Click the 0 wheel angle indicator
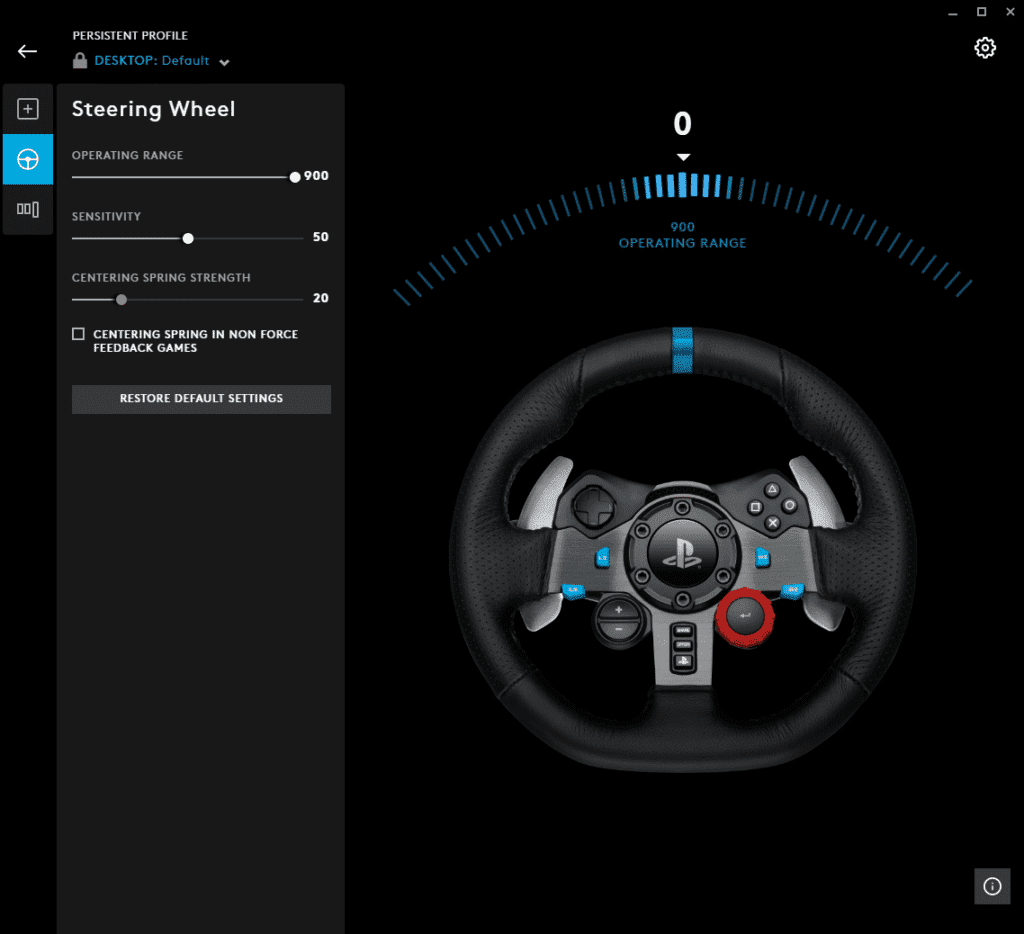The height and width of the screenshot is (934, 1024). [x=682, y=124]
